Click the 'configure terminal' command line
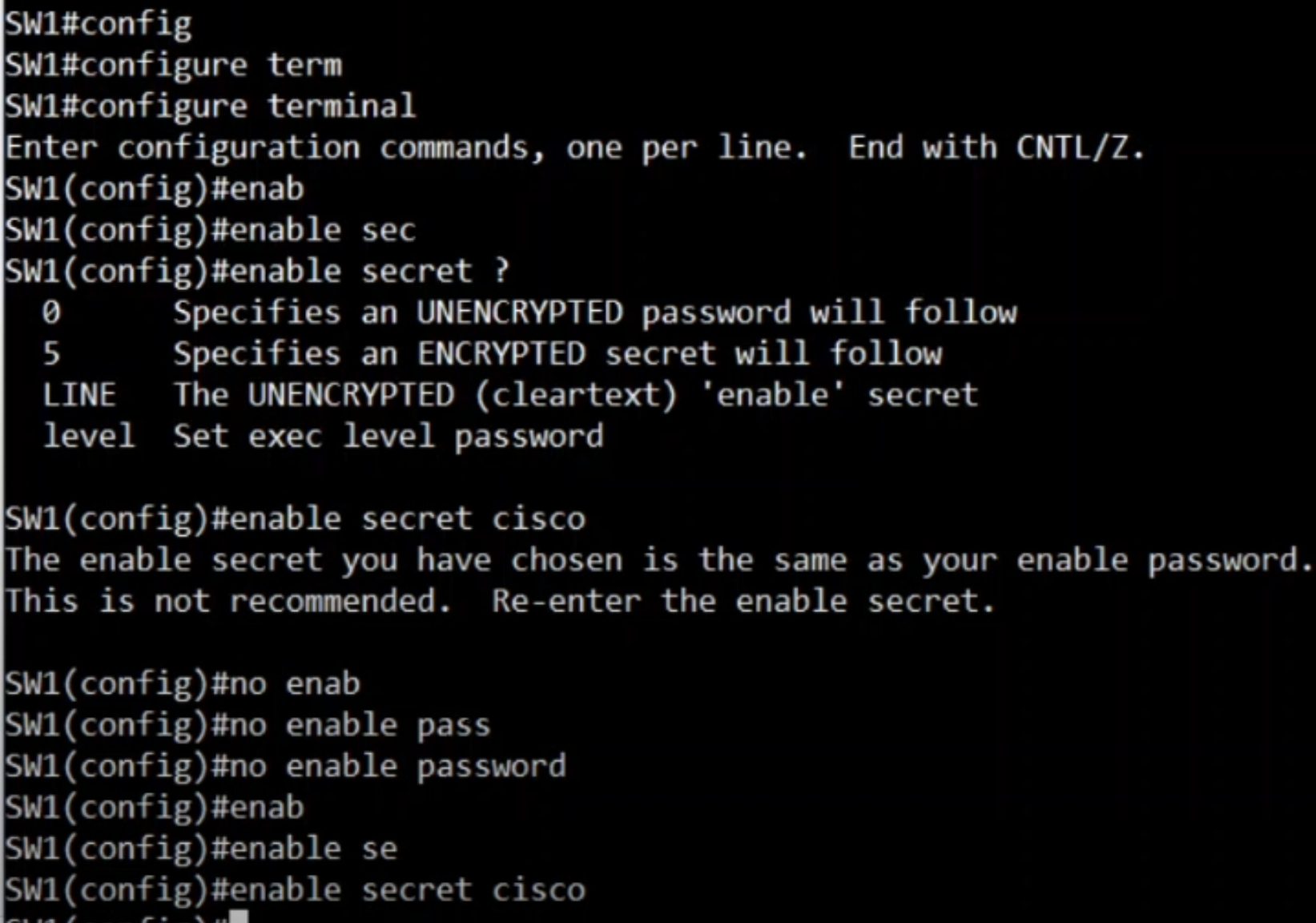The width and height of the screenshot is (1316, 923). pyautogui.click(x=211, y=107)
